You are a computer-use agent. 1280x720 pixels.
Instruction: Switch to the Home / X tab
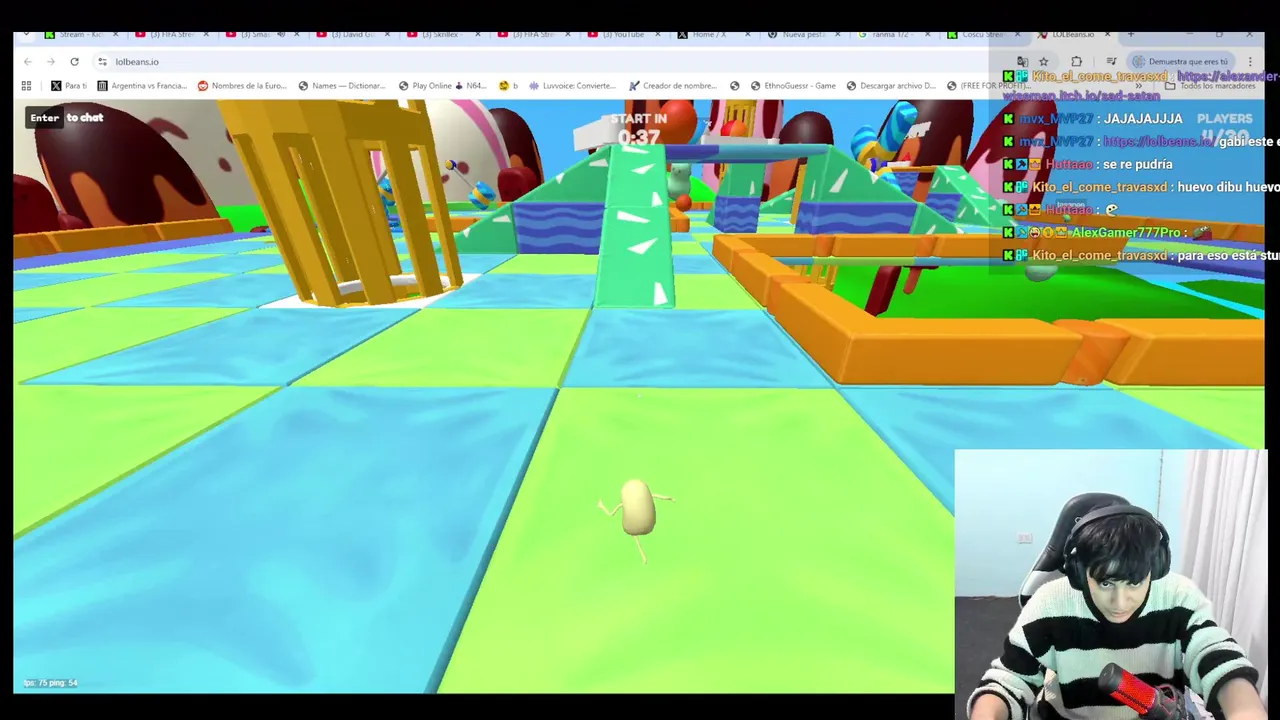coord(712,34)
